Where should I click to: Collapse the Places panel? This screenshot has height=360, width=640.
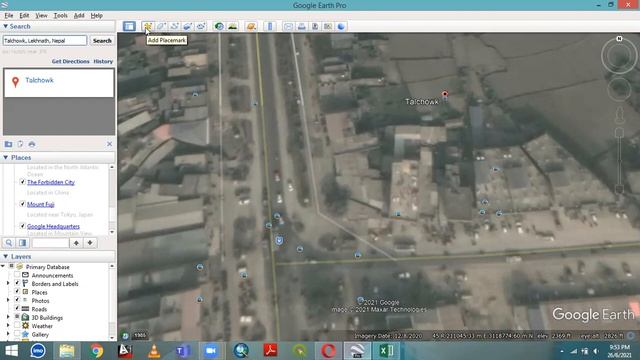click(x=5, y=158)
